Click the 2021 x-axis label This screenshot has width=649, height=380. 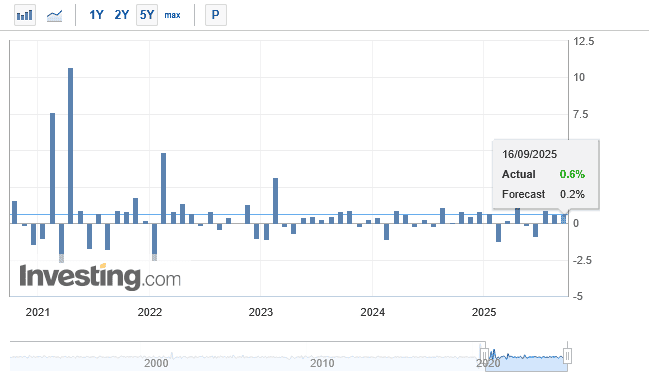click(38, 312)
